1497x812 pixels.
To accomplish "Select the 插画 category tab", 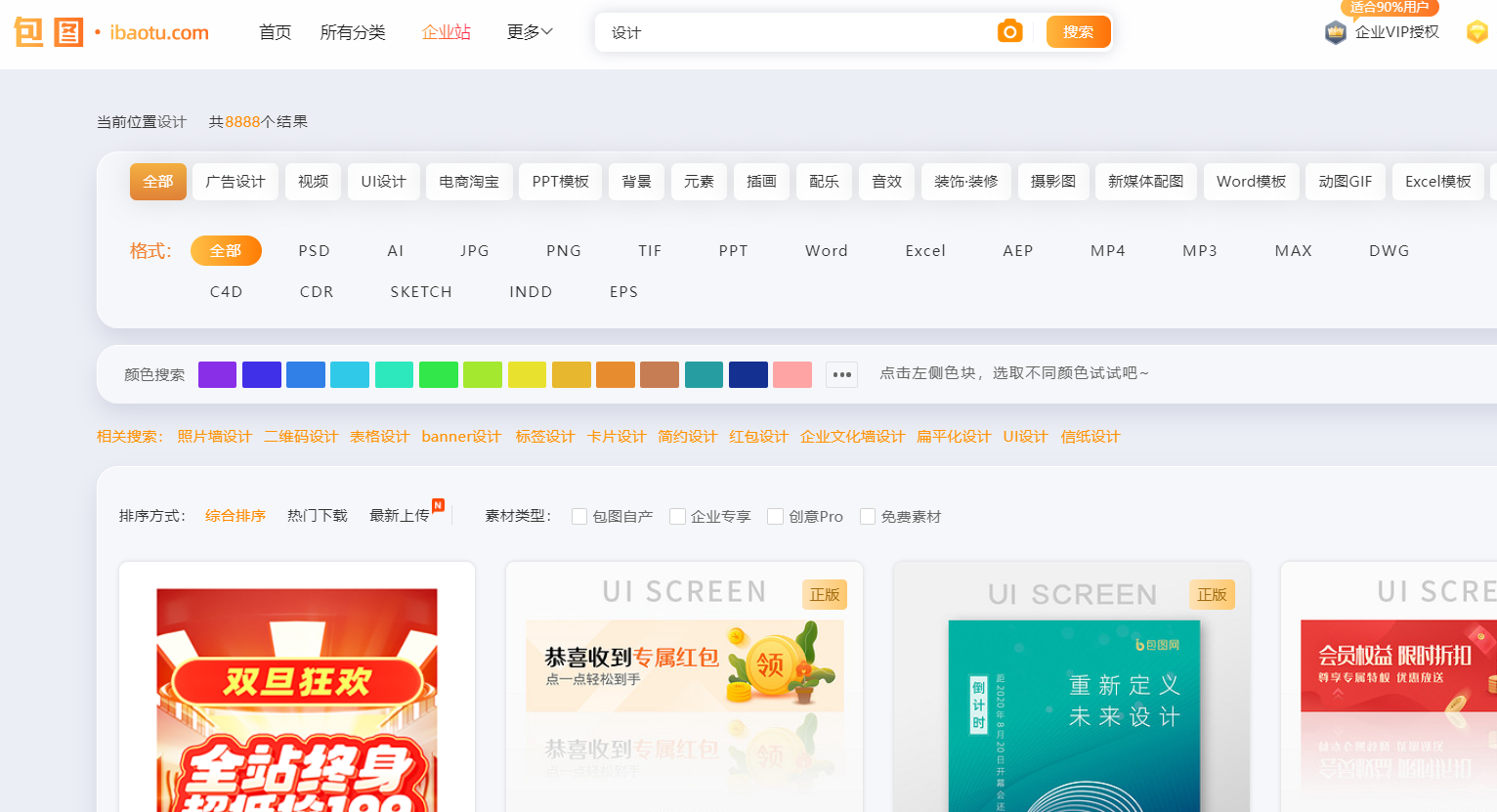I will point(761,182).
